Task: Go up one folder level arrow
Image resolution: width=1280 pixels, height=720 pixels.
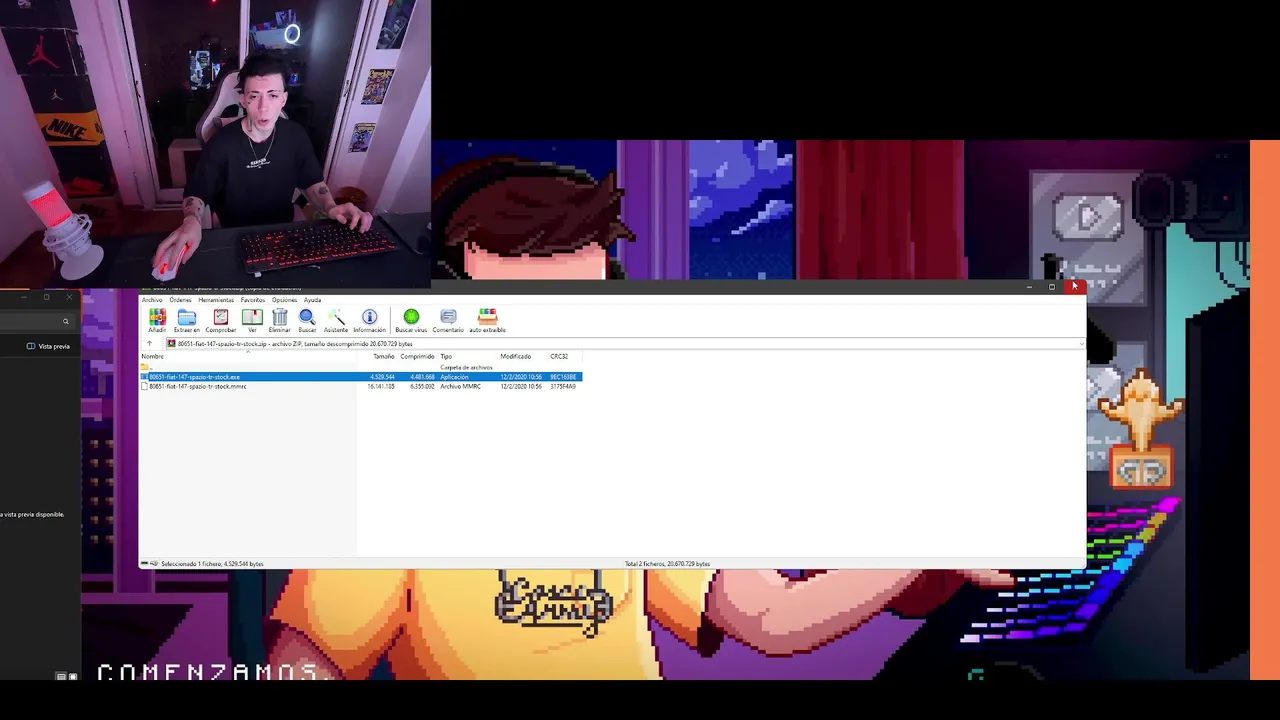Action: (x=149, y=344)
